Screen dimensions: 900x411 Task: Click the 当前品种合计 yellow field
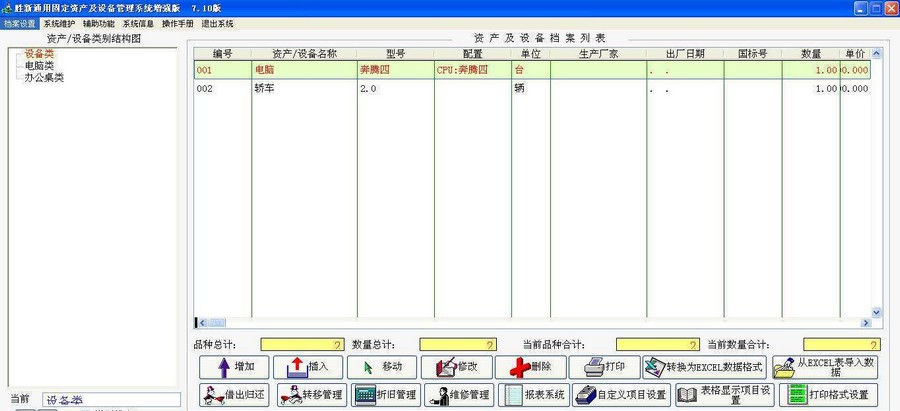(x=658, y=344)
